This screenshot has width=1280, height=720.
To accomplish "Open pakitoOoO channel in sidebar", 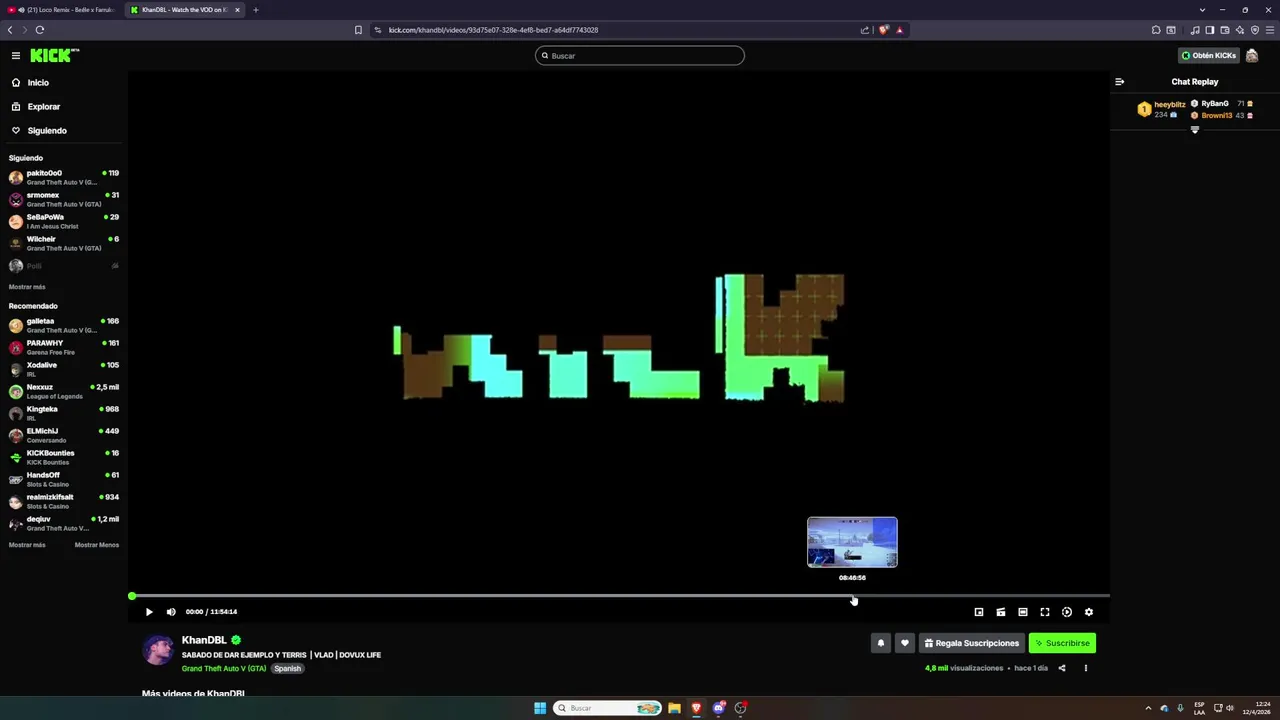I will click(64, 177).
